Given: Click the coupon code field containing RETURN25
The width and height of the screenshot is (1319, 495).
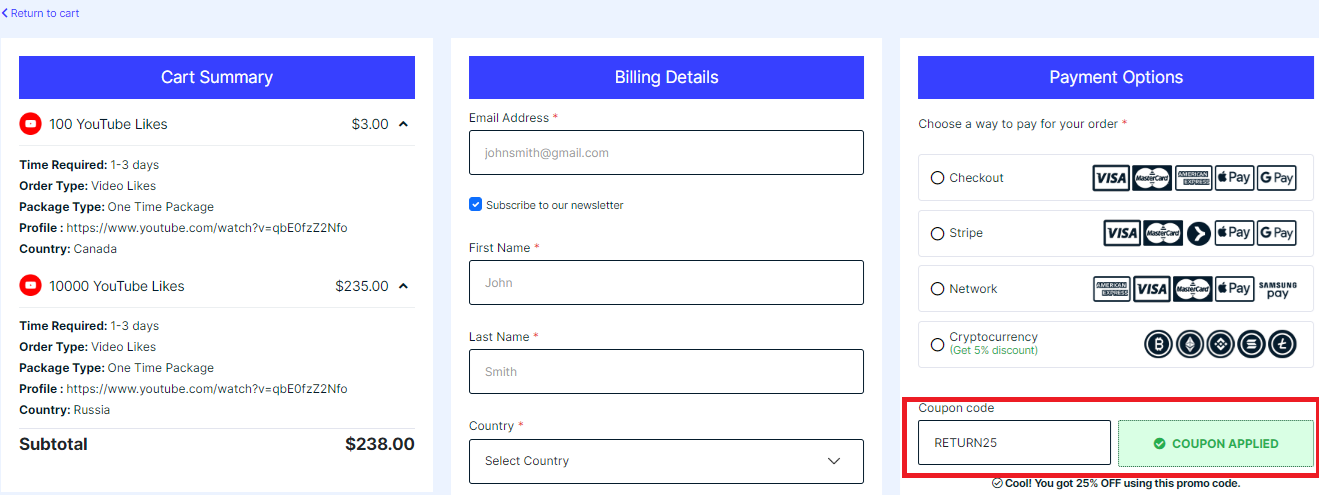Looking at the screenshot, I should [x=1014, y=443].
